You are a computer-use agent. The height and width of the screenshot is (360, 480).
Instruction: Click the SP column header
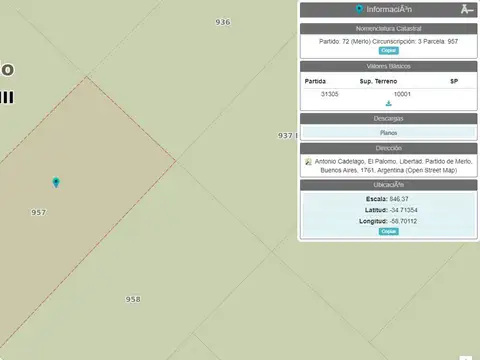[454, 81]
